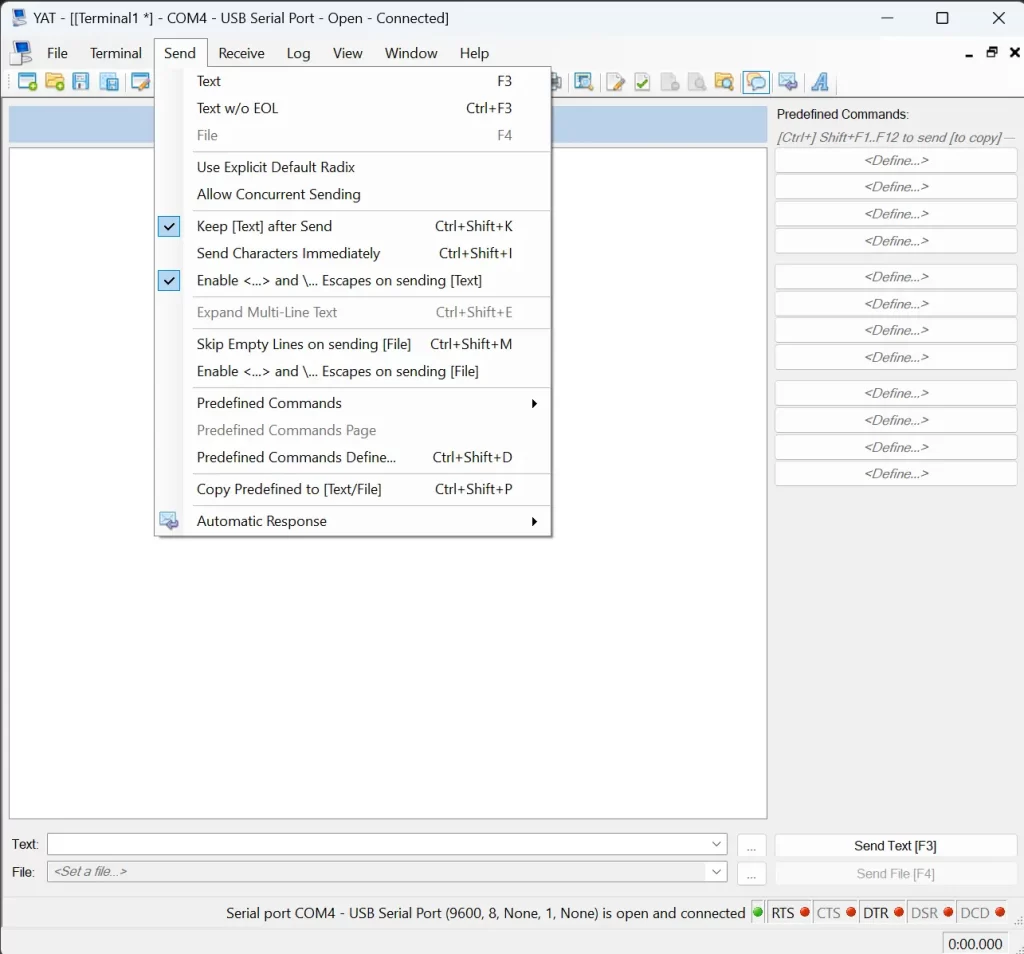This screenshot has height=954, width=1024.
Task: Click the greyed-out blank document toolbar icon
Action: pyautogui.click(x=670, y=82)
